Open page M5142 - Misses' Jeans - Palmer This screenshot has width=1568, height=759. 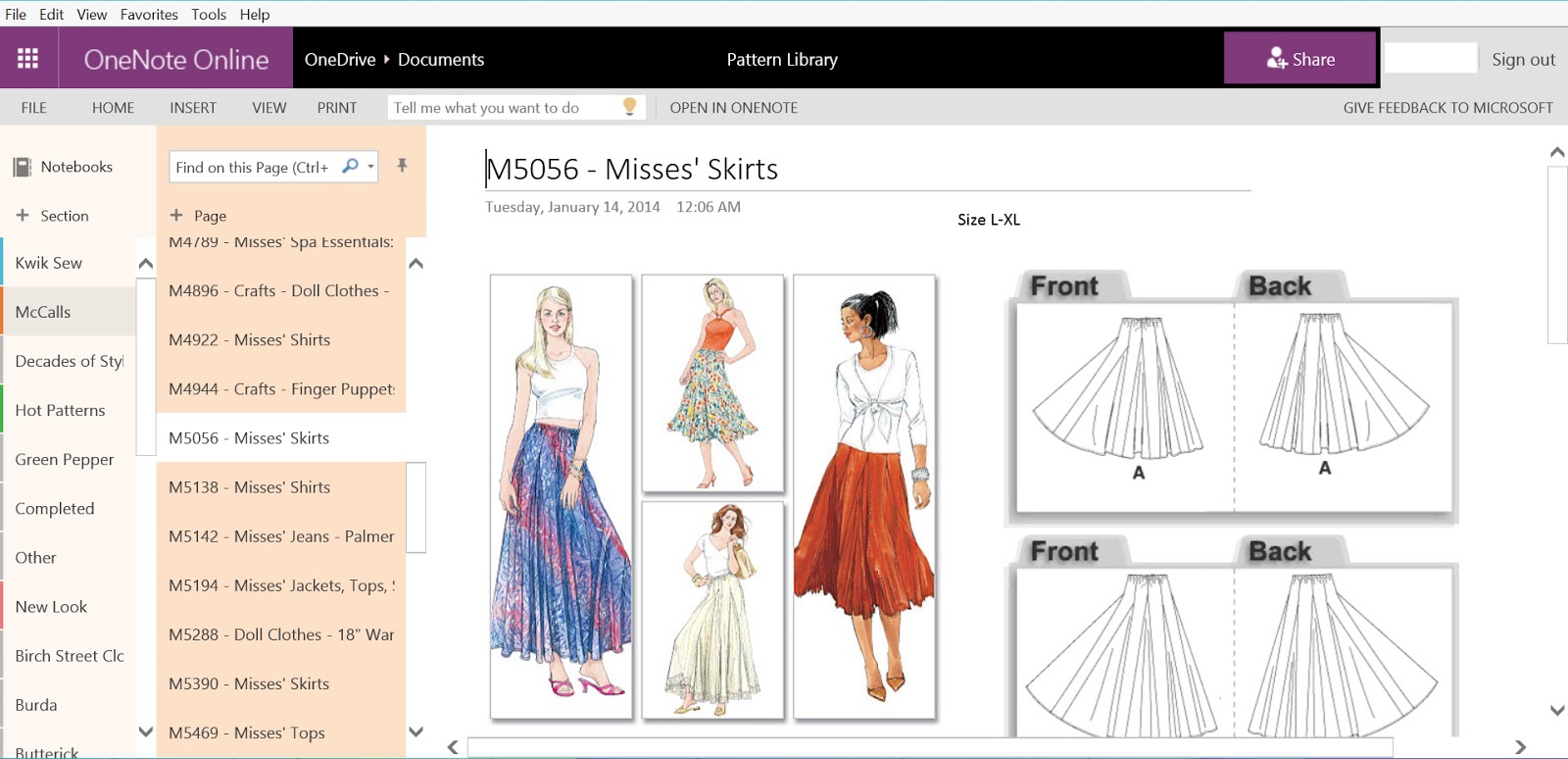pos(281,535)
